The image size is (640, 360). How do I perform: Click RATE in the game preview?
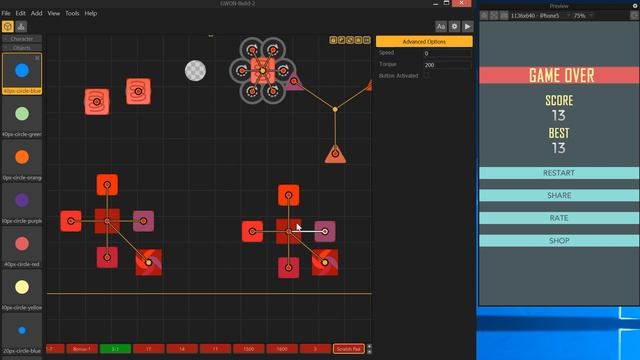[x=559, y=218]
